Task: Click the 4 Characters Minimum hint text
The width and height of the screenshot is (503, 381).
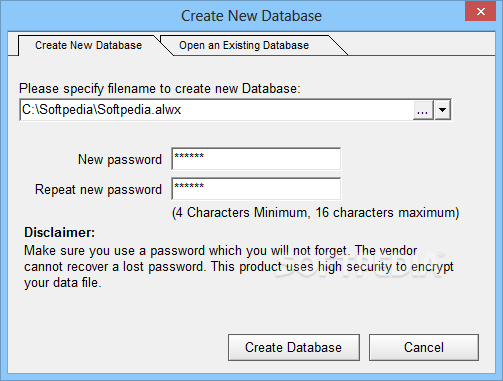Action: pyautogui.click(x=315, y=213)
